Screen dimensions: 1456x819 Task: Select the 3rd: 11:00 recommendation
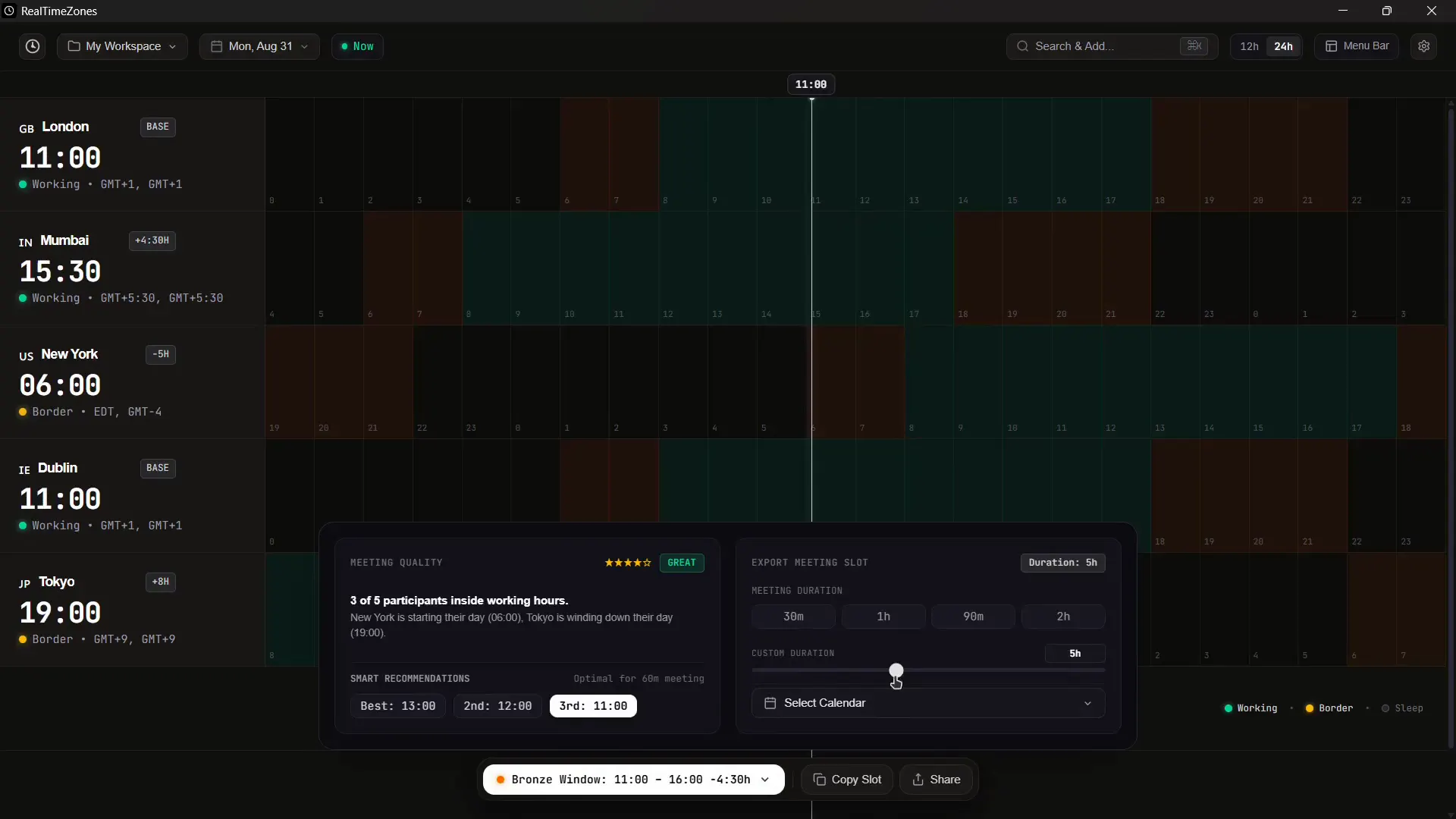(593, 706)
